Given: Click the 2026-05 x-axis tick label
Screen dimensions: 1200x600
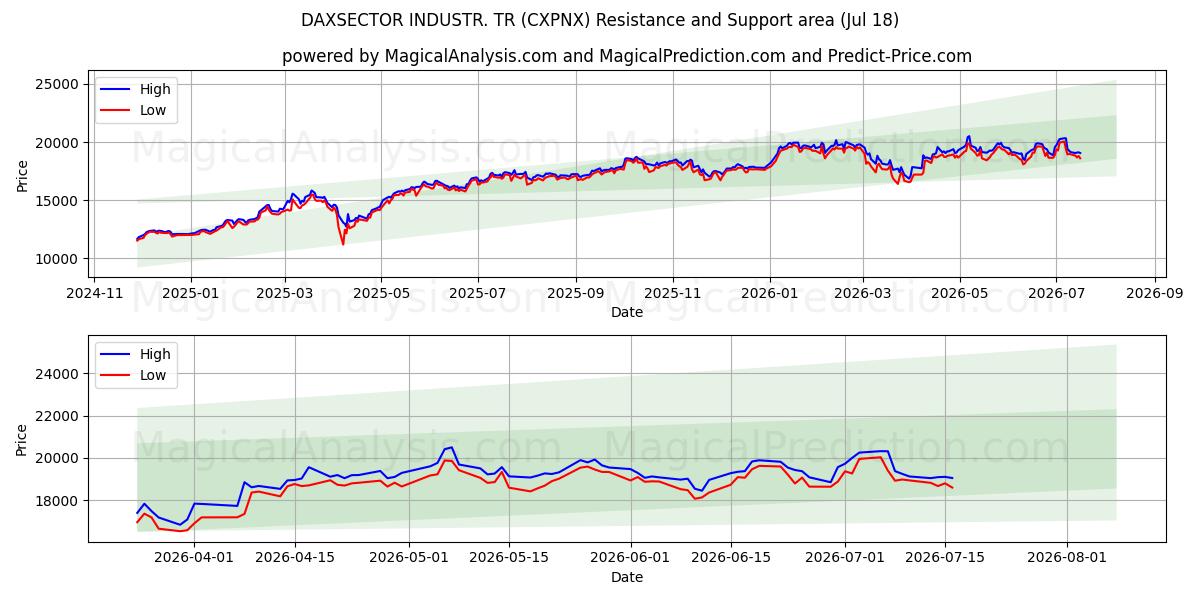Looking at the screenshot, I should (960, 294).
